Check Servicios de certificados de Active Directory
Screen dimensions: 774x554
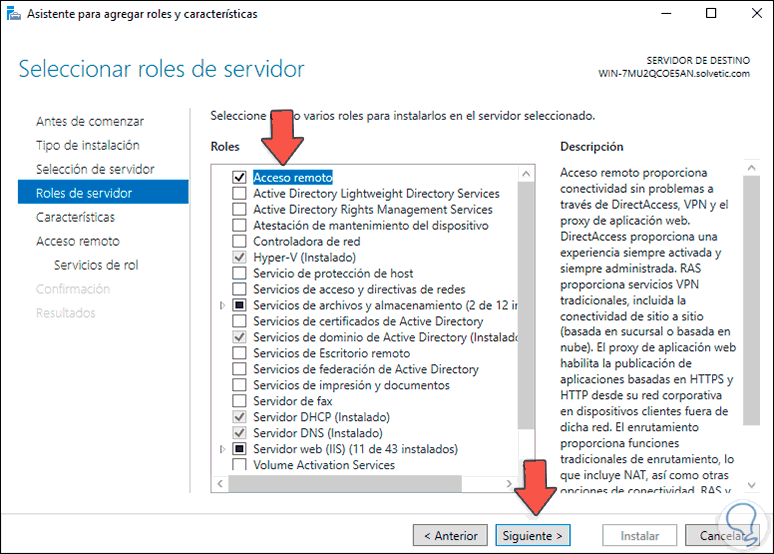239,321
